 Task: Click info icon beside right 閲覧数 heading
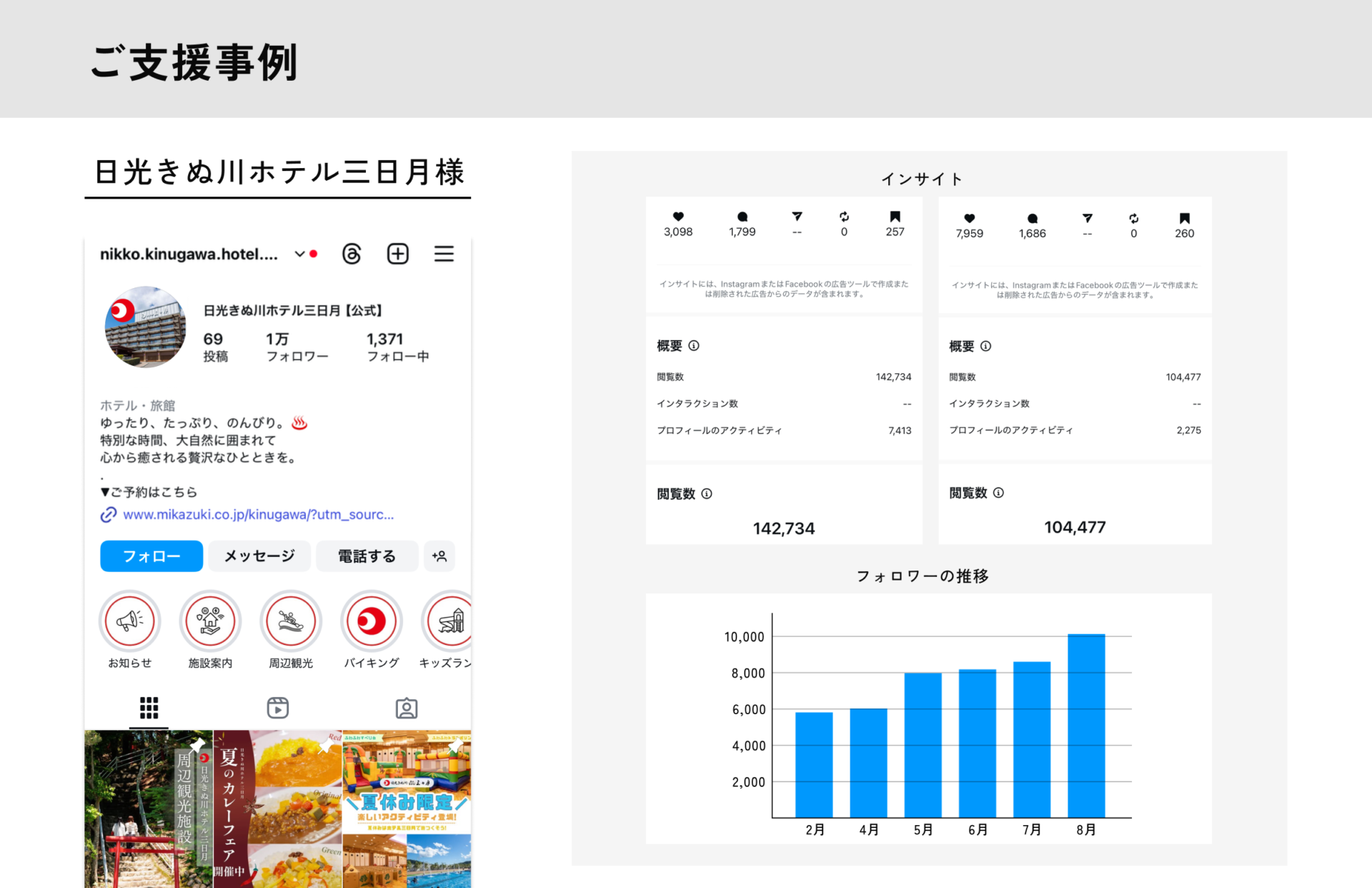click(999, 493)
